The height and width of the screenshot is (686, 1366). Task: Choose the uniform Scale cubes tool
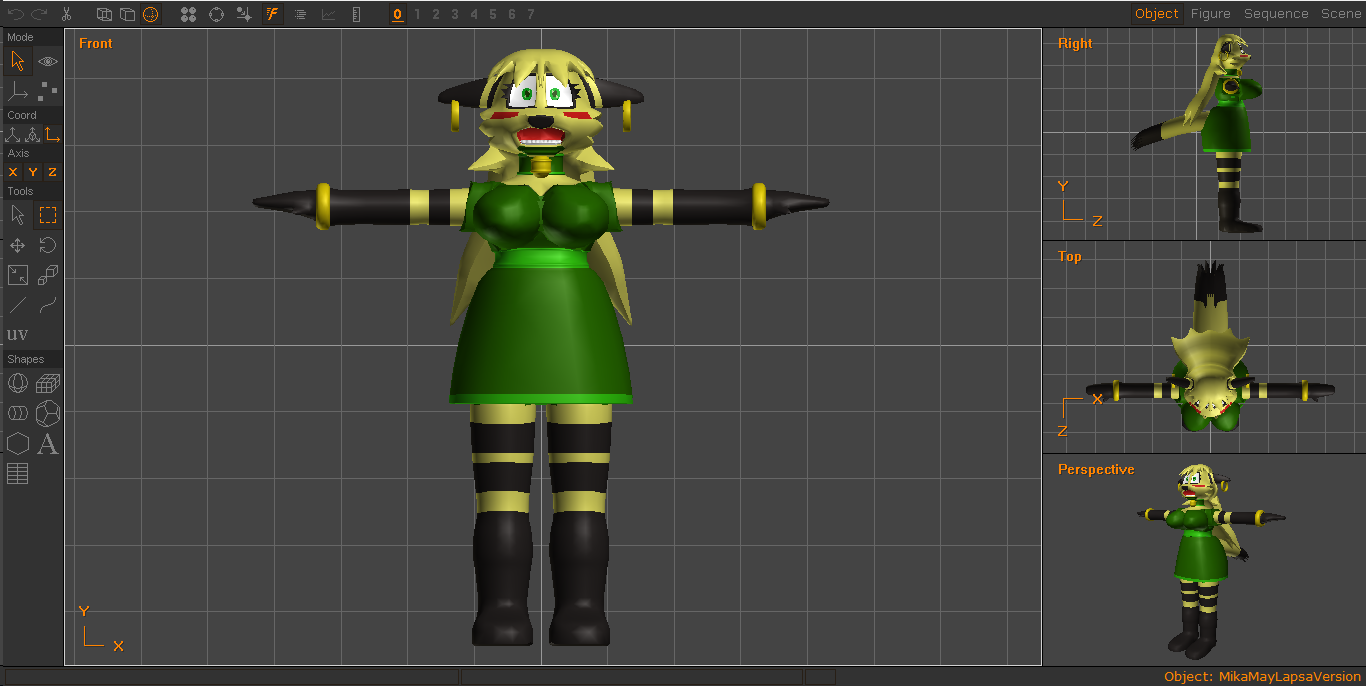(x=48, y=275)
